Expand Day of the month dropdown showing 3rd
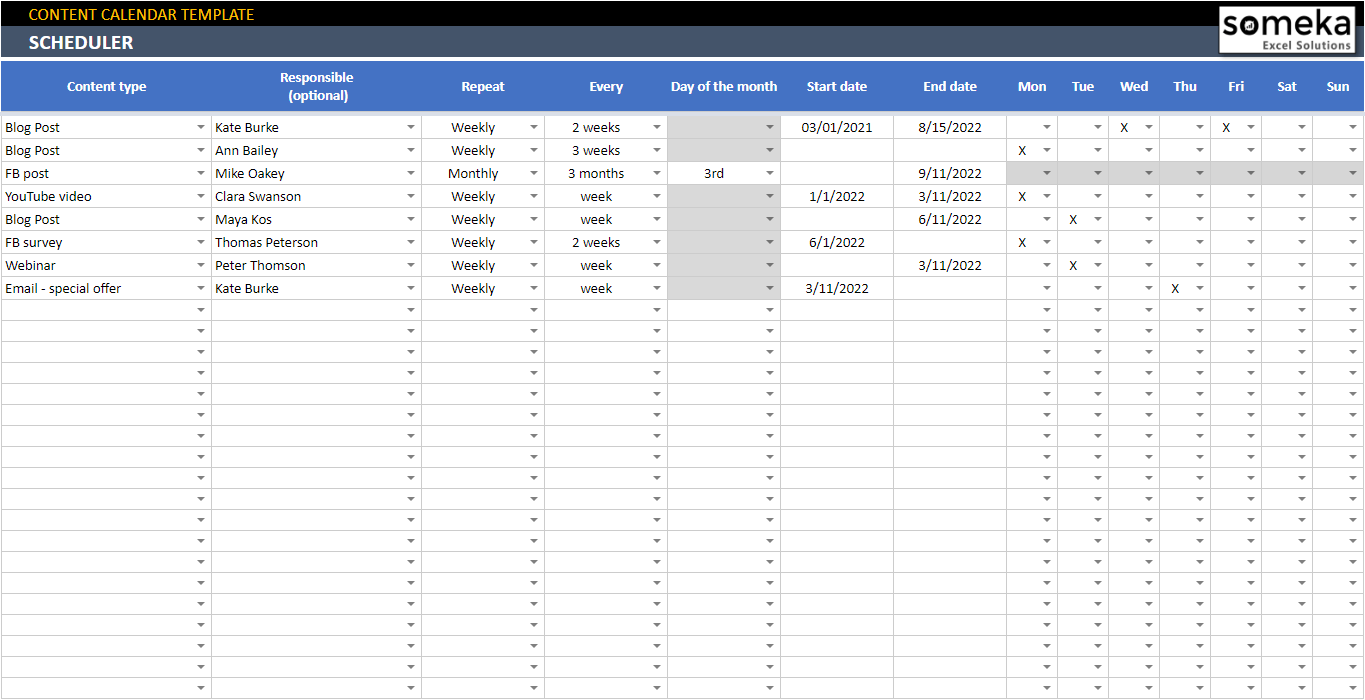Image resolution: width=1365 pixels, height=700 pixels. tap(770, 174)
